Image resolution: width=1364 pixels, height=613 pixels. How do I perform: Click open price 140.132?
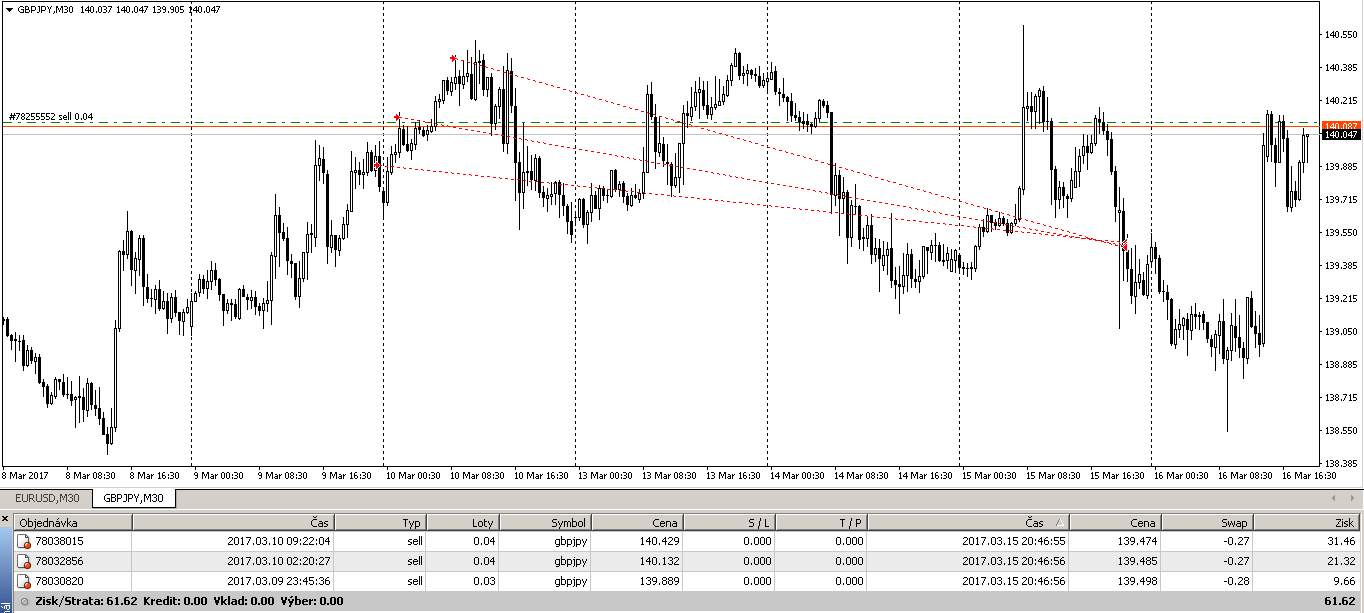tap(660, 561)
